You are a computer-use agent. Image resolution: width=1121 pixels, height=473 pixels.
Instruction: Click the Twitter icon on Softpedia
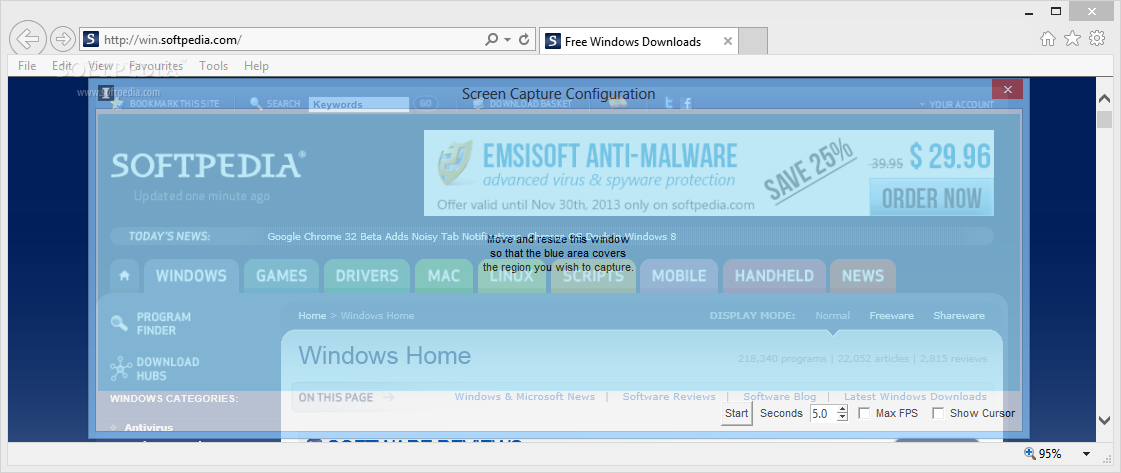coord(669,104)
